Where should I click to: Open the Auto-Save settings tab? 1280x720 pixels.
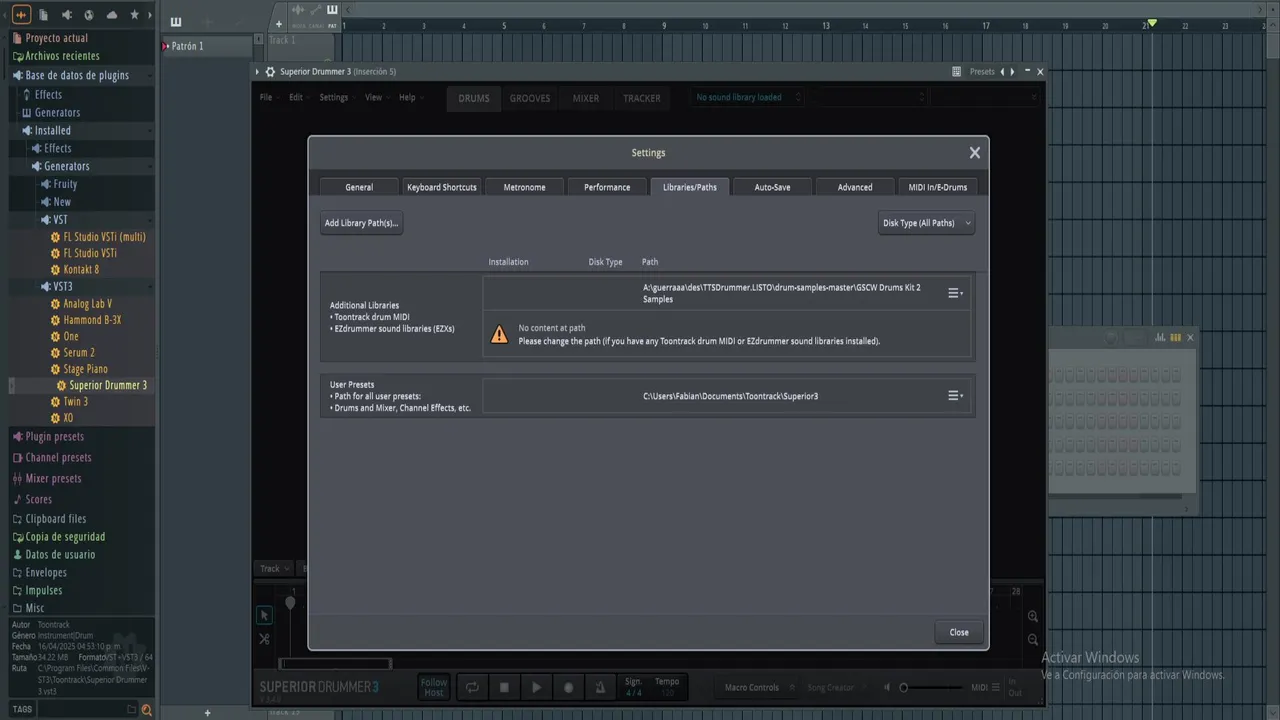[772, 187]
